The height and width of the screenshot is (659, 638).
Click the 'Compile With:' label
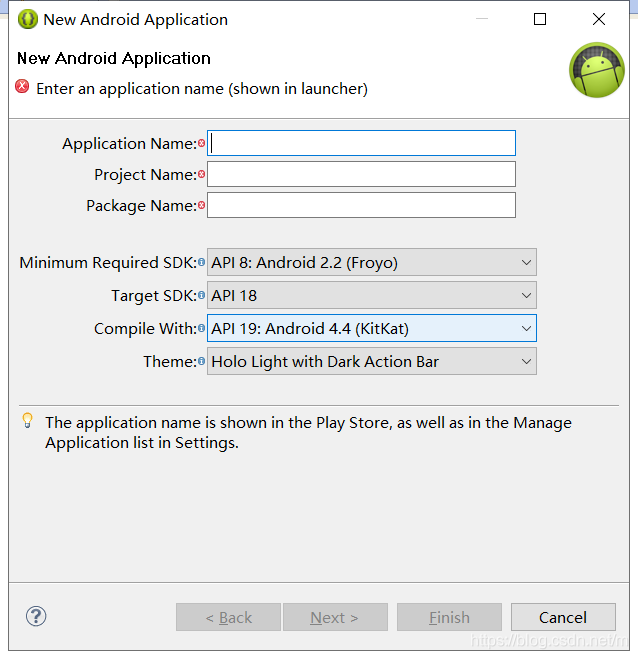click(145, 329)
